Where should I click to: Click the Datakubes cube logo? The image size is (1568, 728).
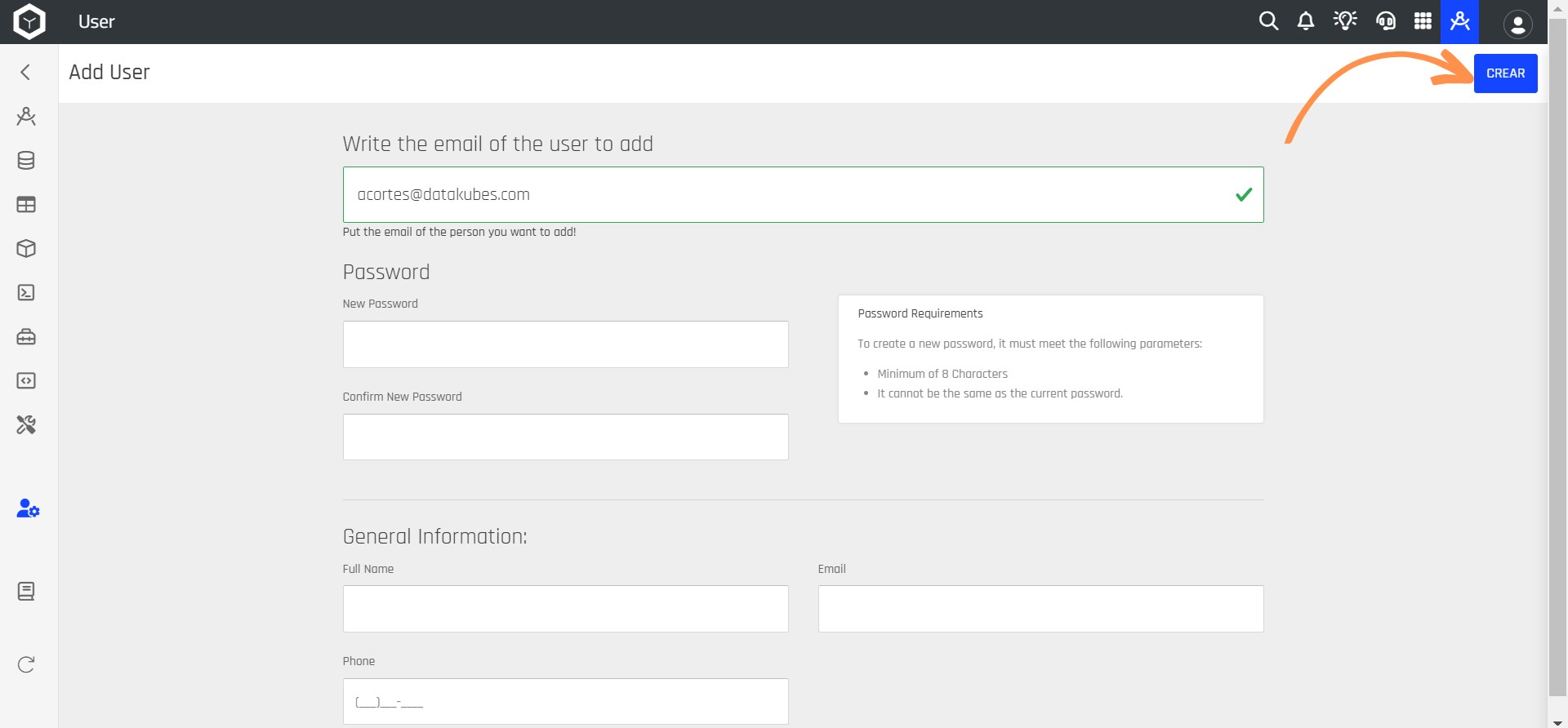coord(29,21)
